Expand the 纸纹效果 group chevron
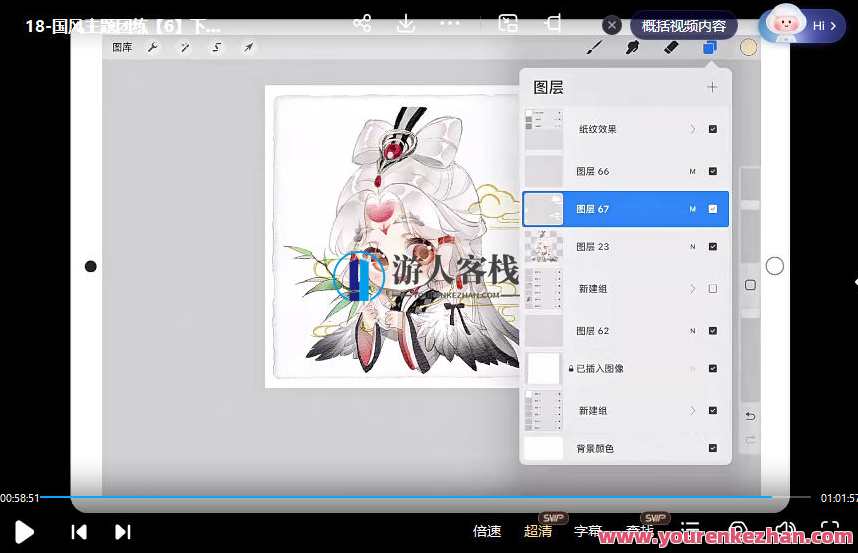858x553 pixels. (x=693, y=129)
